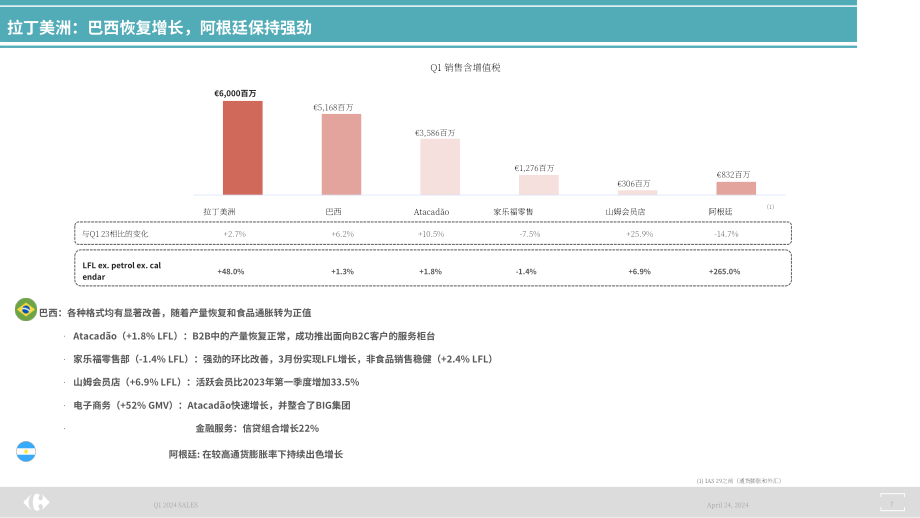Click the +25.9% change value
Image resolution: width=920 pixels, height=518 pixels.
(640, 234)
